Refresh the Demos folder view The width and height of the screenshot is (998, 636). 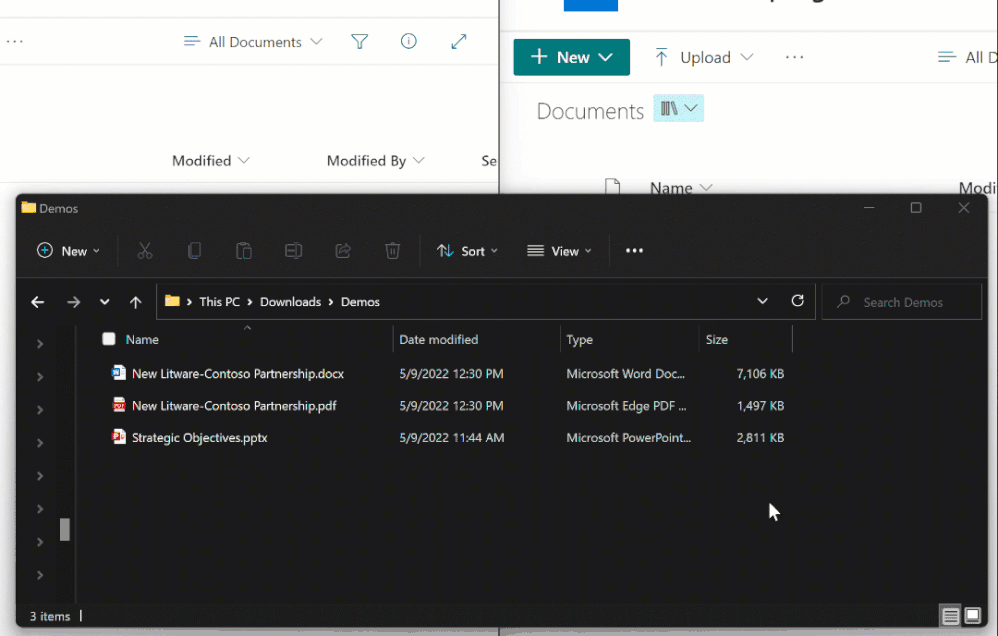(798, 300)
